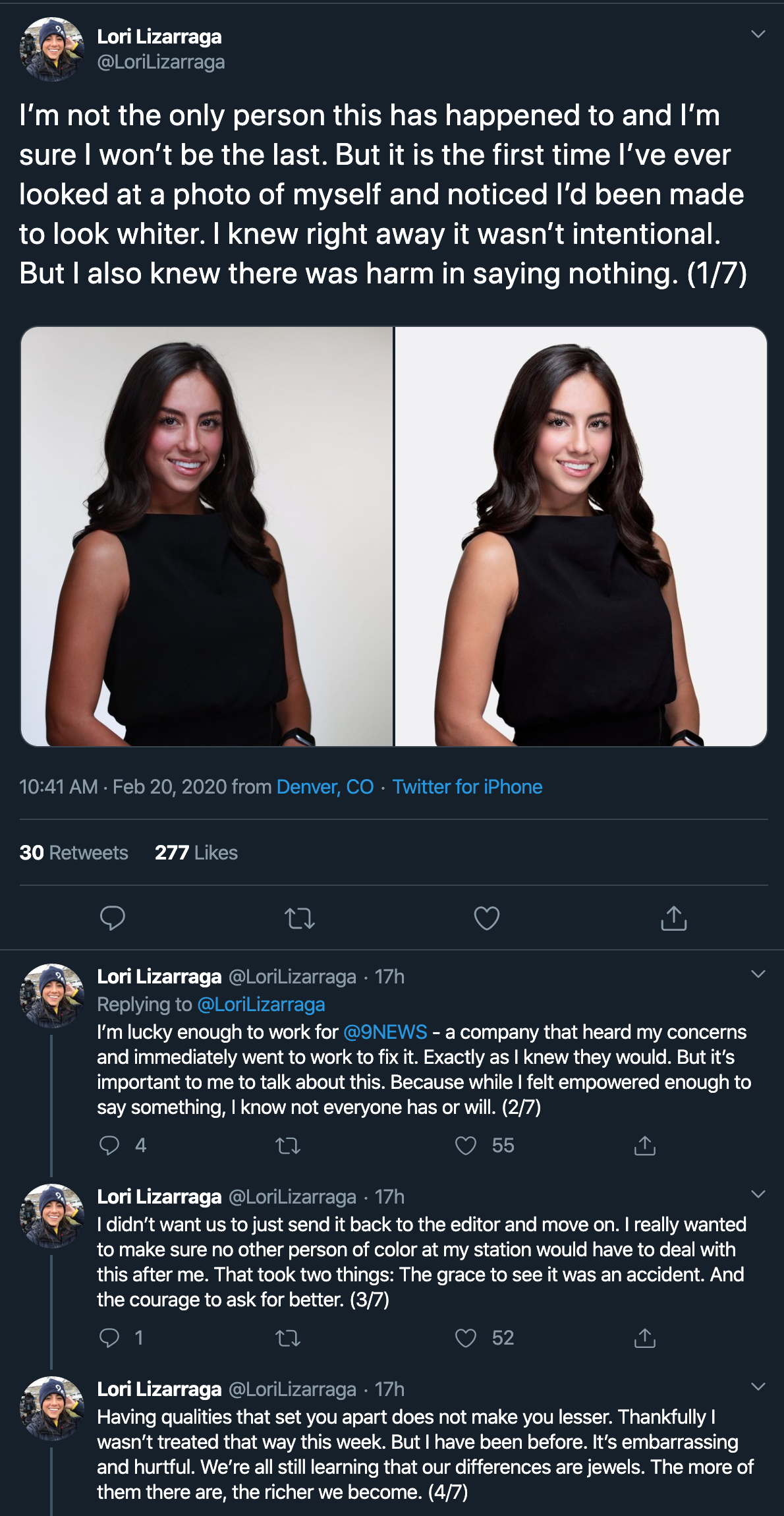This screenshot has height=1516, width=784.
Task: Retweet the main tweet (1/7)
Action: (x=300, y=918)
